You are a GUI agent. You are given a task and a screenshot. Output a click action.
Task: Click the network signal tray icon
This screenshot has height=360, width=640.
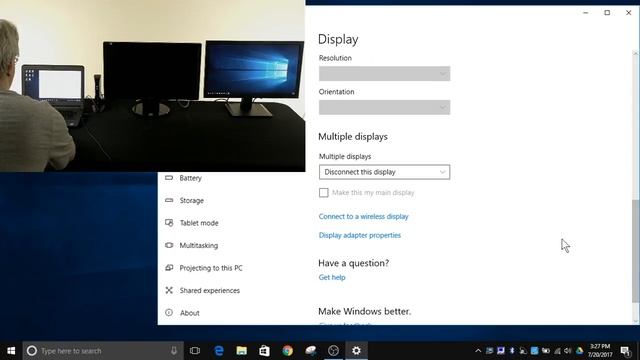point(557,351)
